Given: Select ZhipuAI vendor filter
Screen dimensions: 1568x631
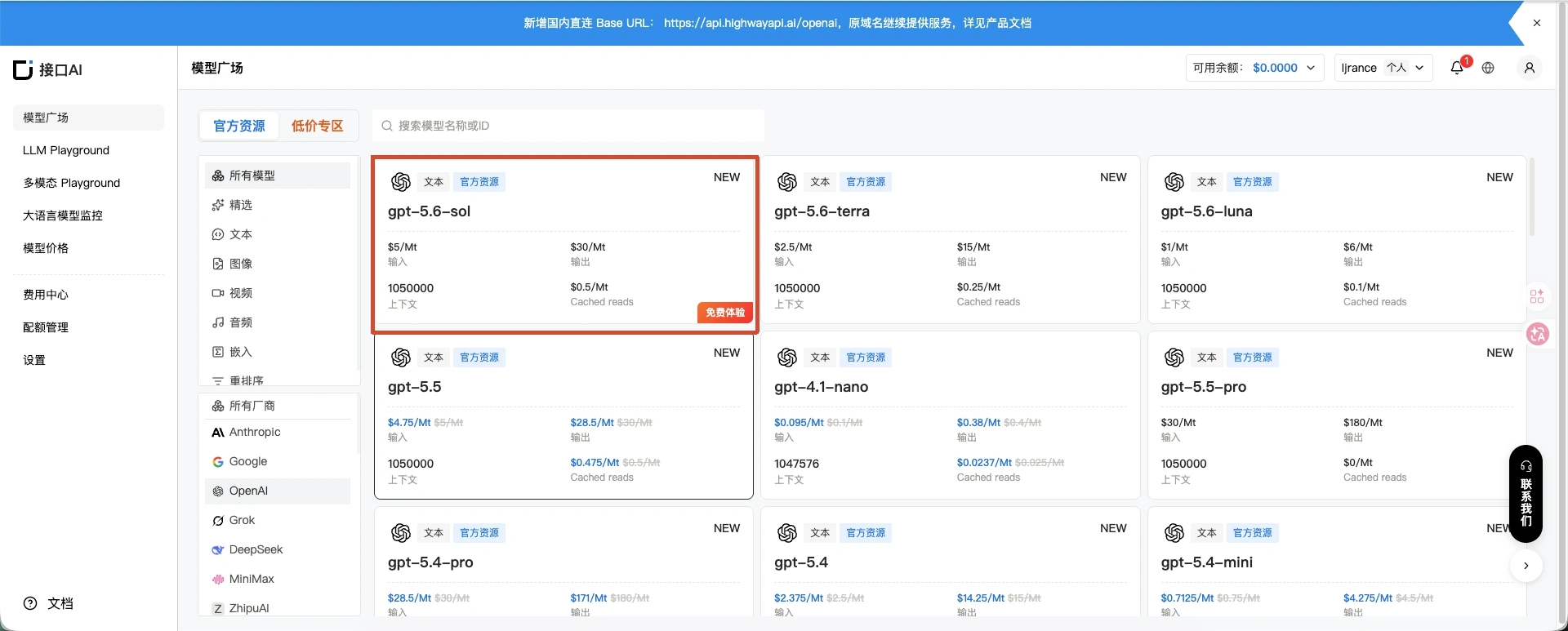Looking at the screenshot, I should coord(278,607).
